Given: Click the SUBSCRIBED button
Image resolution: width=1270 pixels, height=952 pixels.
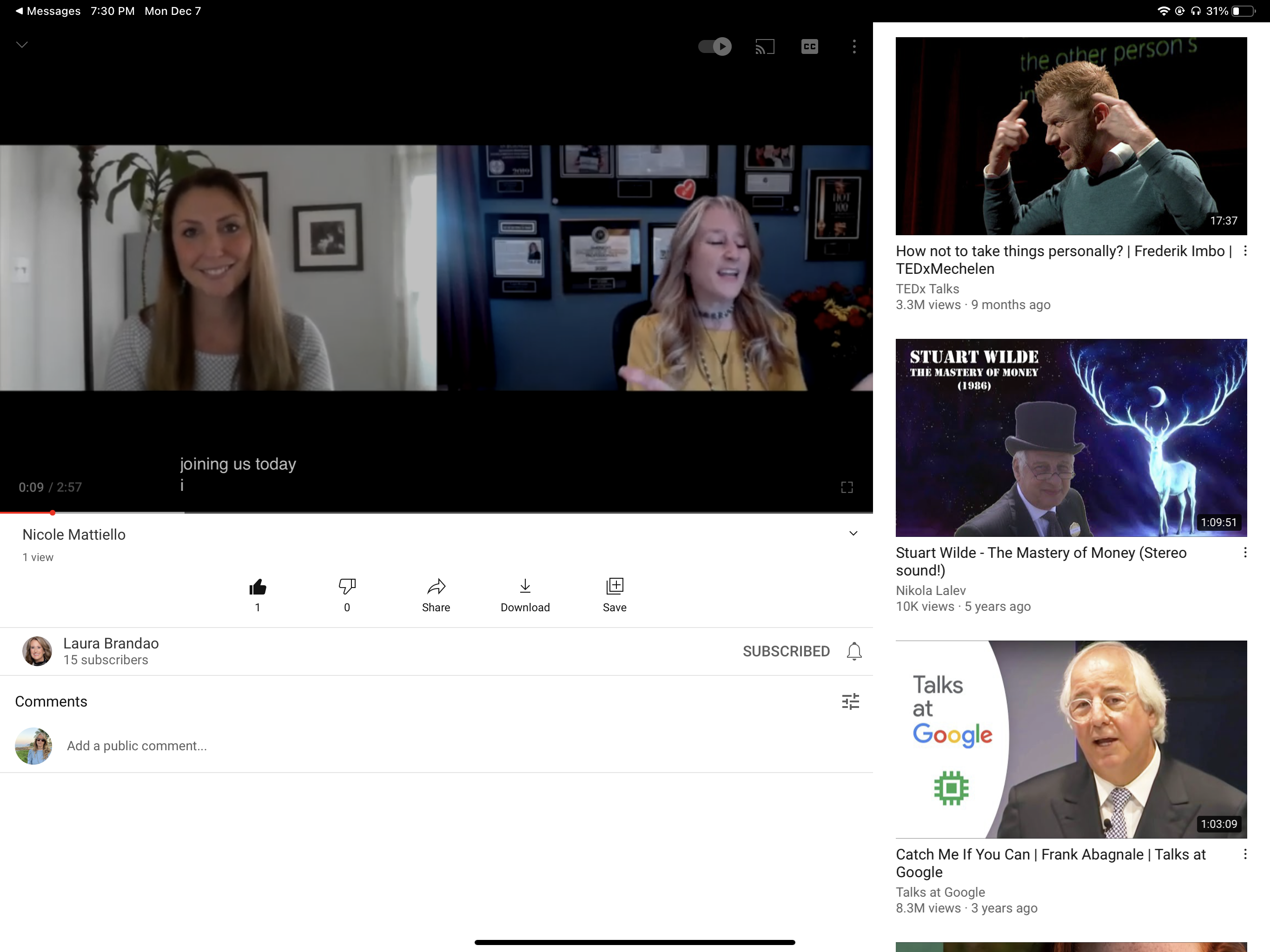Looking at the screenshot, I should tap(786, 651).
